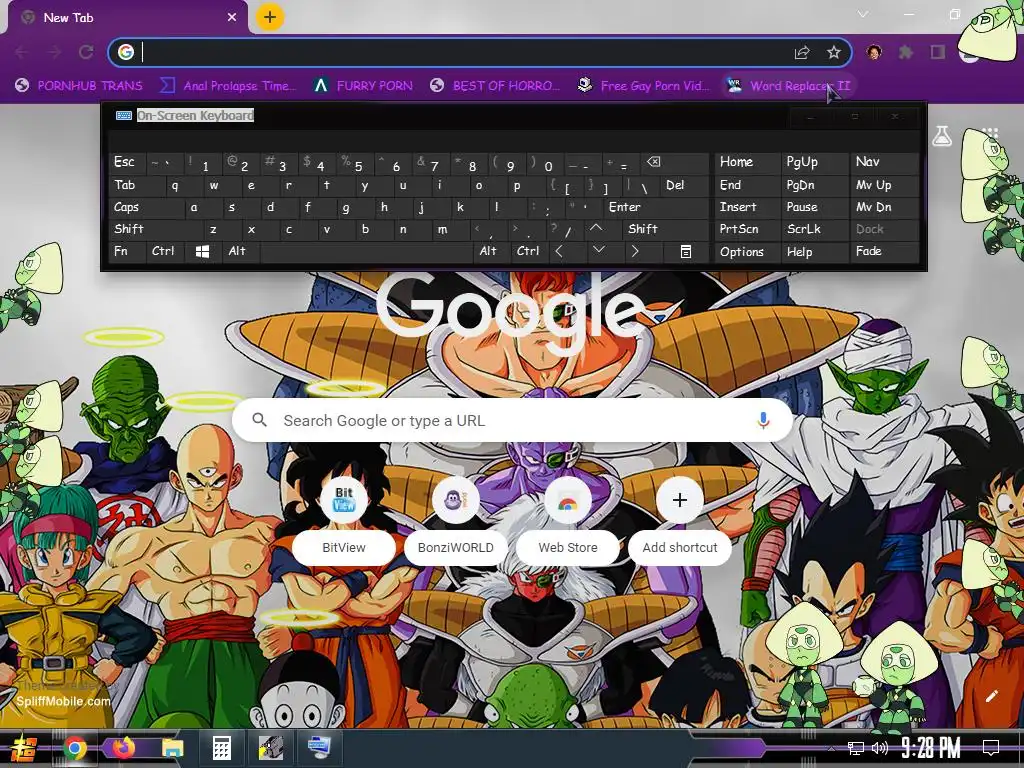
Task: Toggle left Alt key on keyboard
Action: point(242,251)
